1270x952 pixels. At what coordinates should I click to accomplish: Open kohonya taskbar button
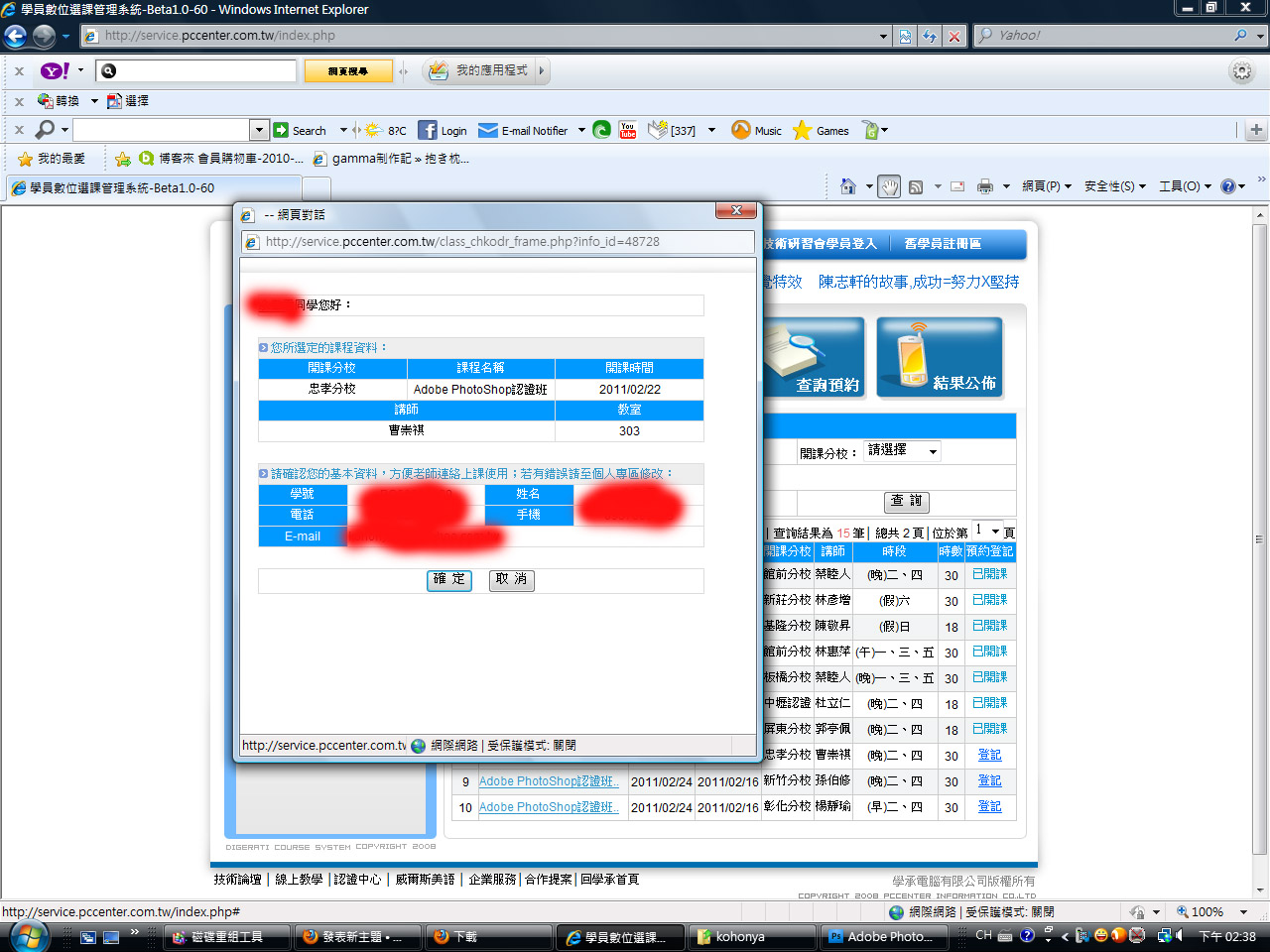coord(753,937)
